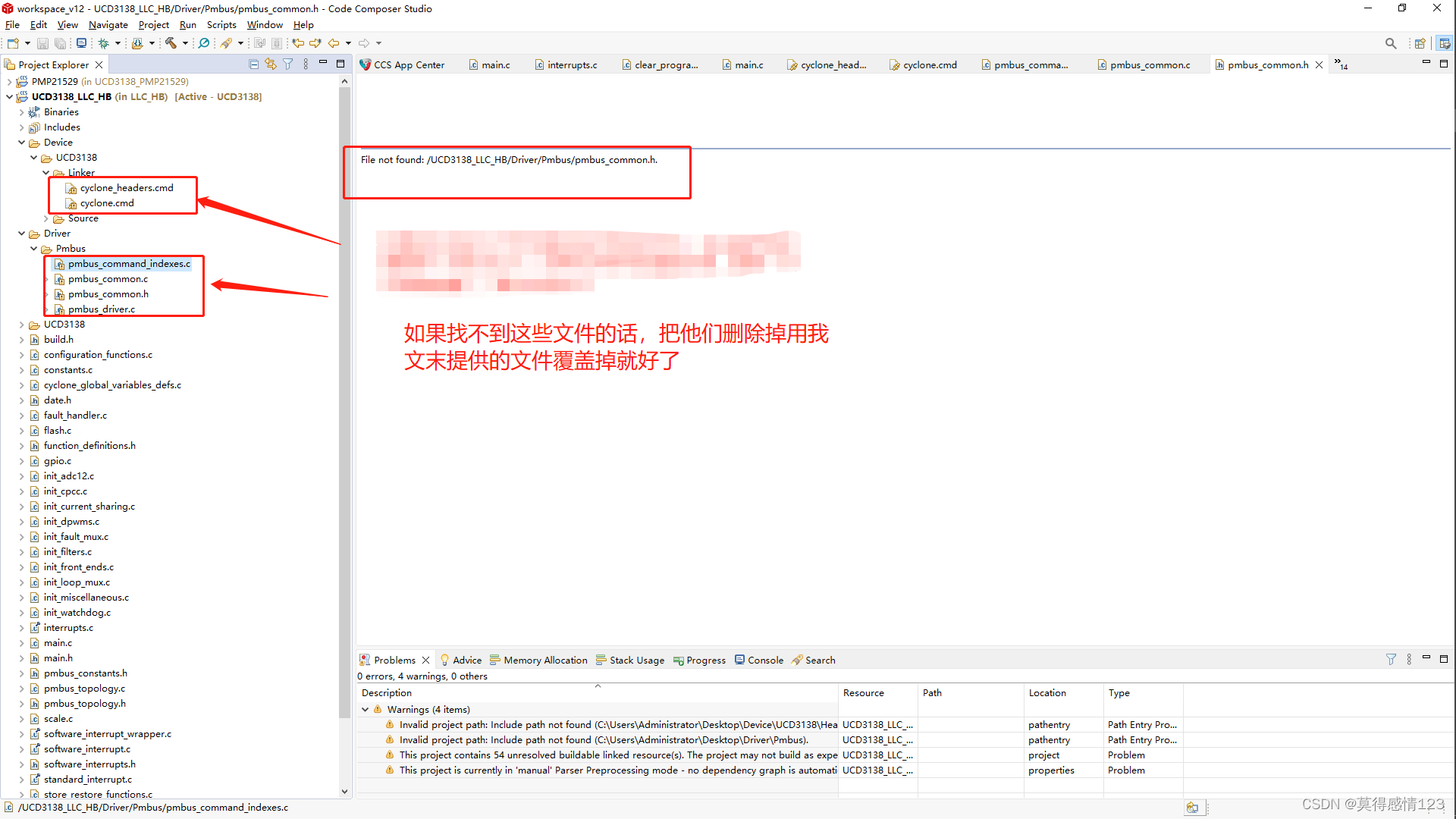The height and width of the screenshot is (819, 1456).
Task: Maximize the Problems panel
Action: 1445,659
